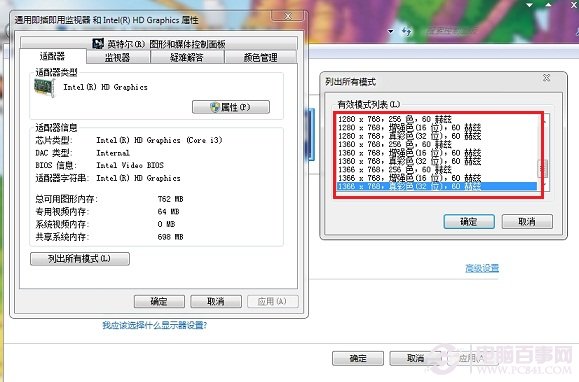Screen dimensions: 579x382
Task: Click the 总可用图形内存 value 762 MB
Action: point(170,199)
